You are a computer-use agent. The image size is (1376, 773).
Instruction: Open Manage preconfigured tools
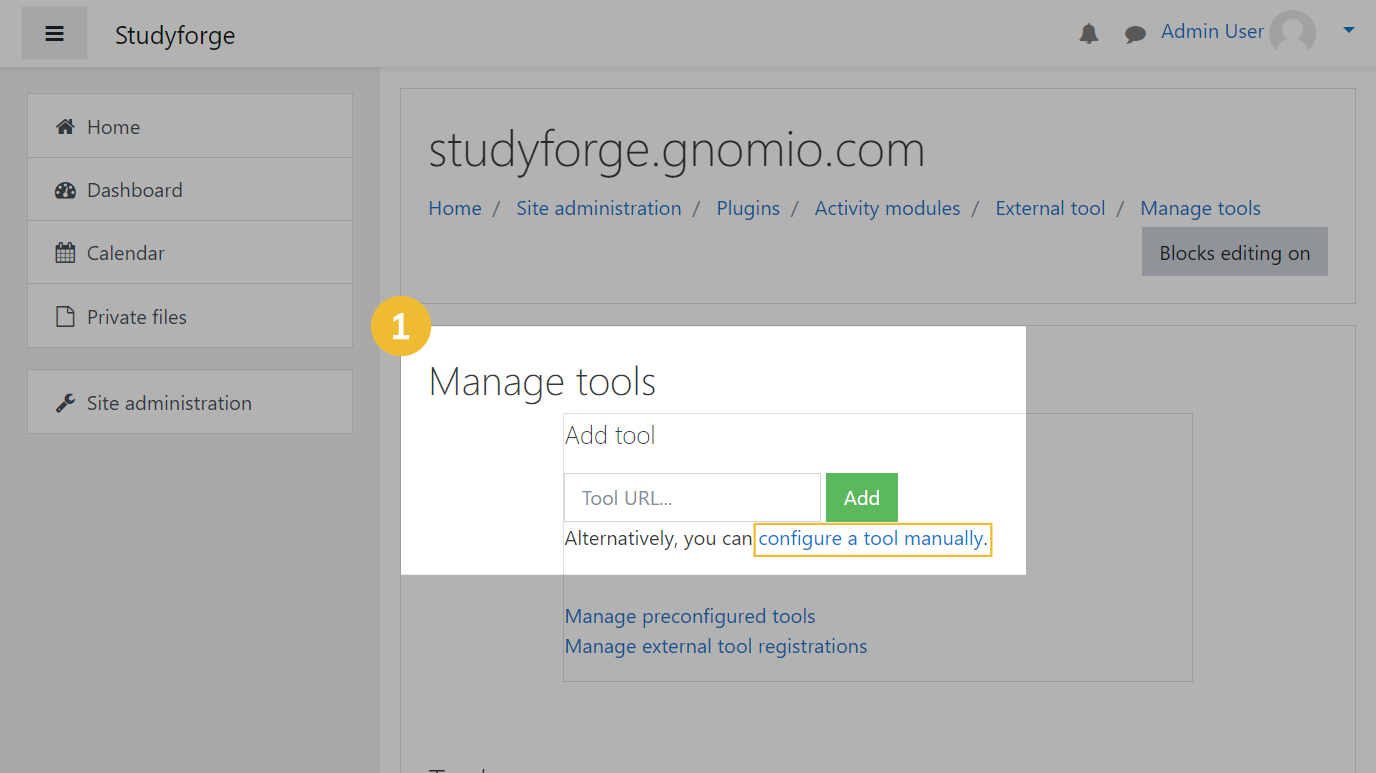coord(690,616)
